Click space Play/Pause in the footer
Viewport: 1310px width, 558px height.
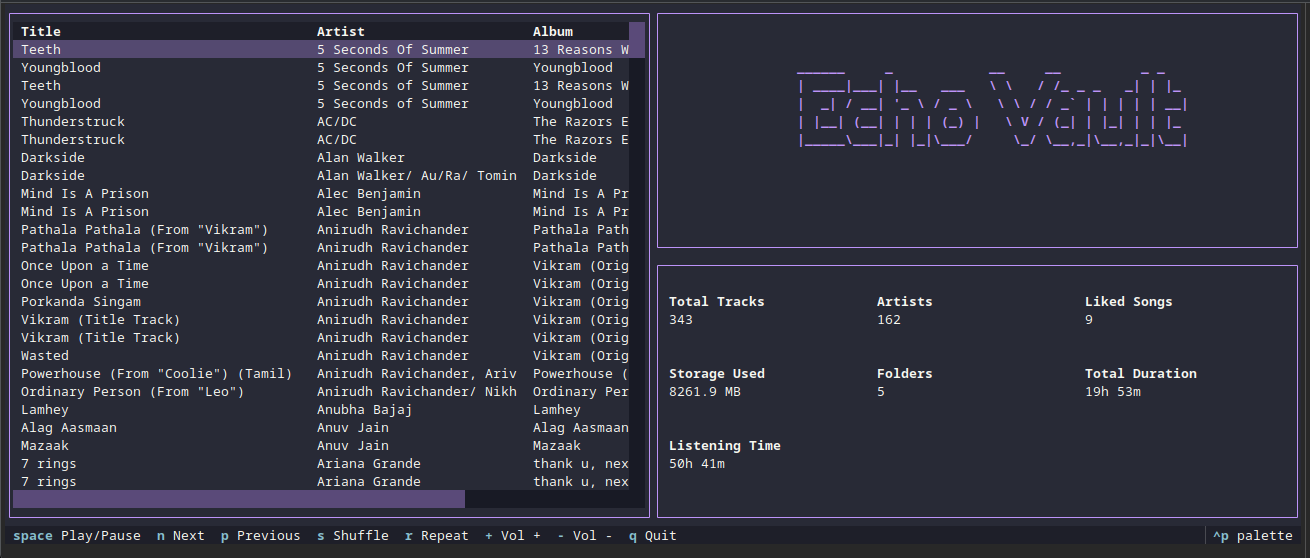[x=77, y=536]
